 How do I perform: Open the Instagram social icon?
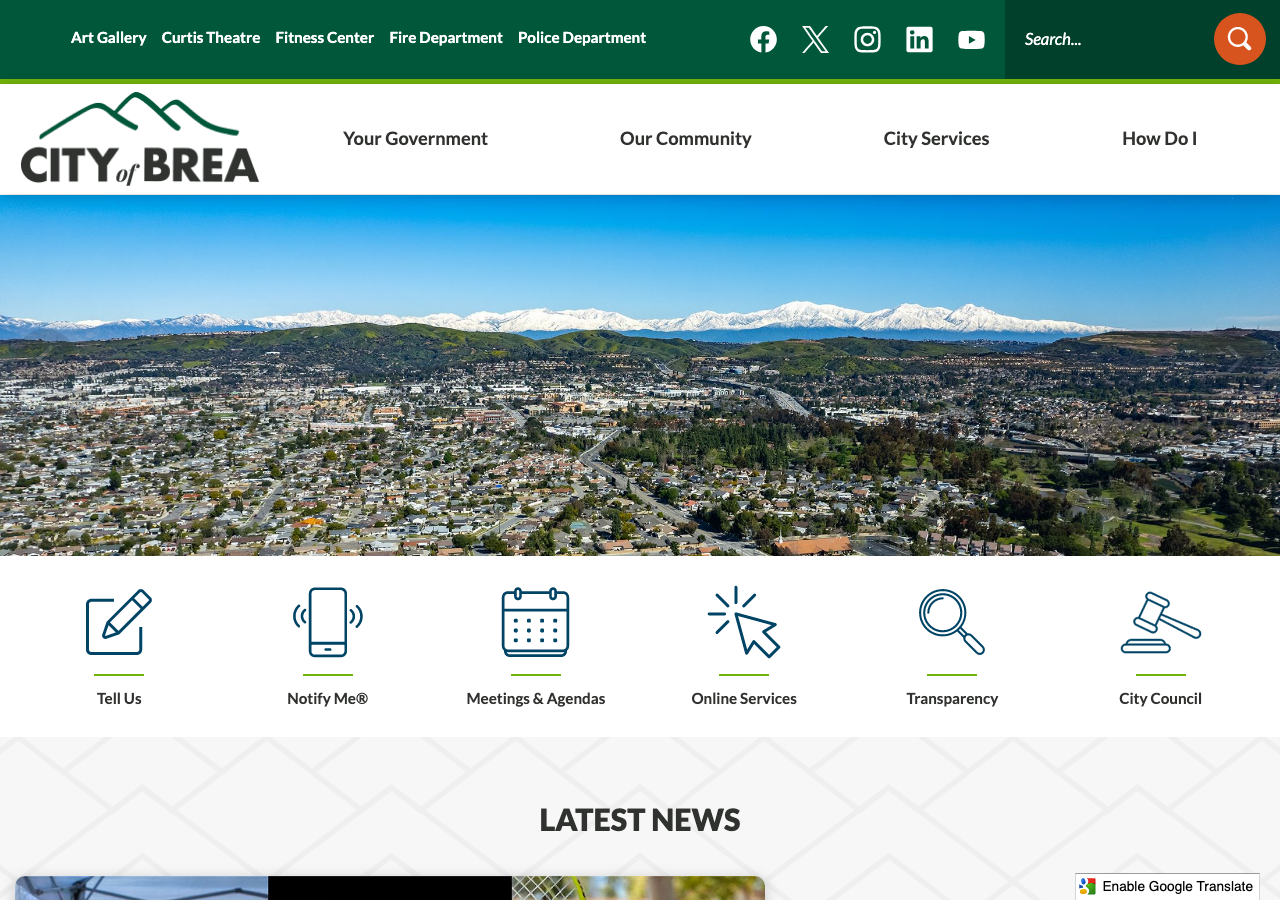867,39
